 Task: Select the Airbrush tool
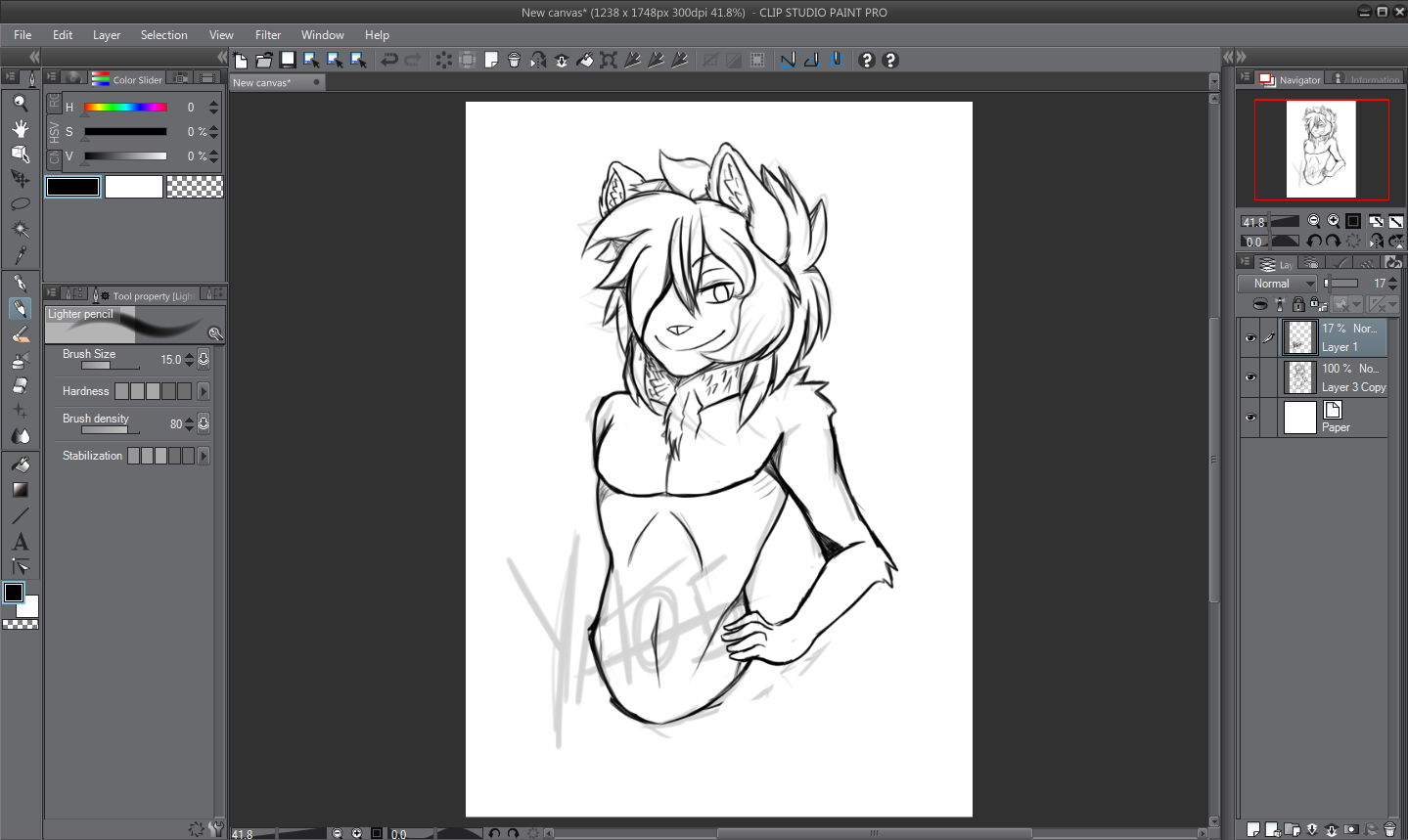(x=20, y=360)
